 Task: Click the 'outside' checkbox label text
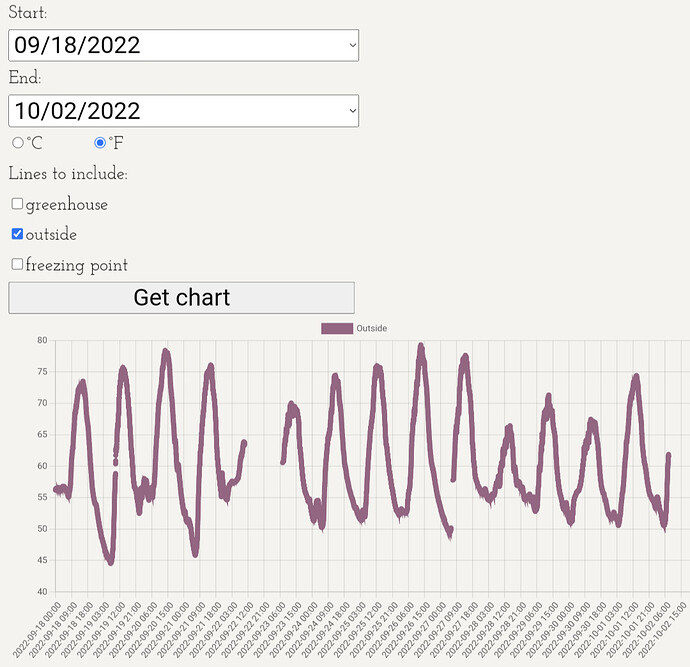tap(51, 235)
